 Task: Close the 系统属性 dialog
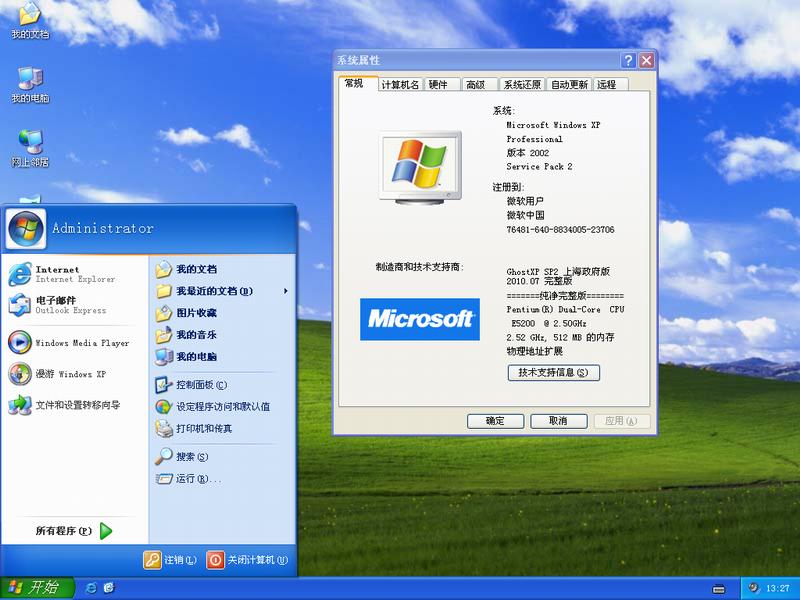pyautogui.click(x=646, y=61)
